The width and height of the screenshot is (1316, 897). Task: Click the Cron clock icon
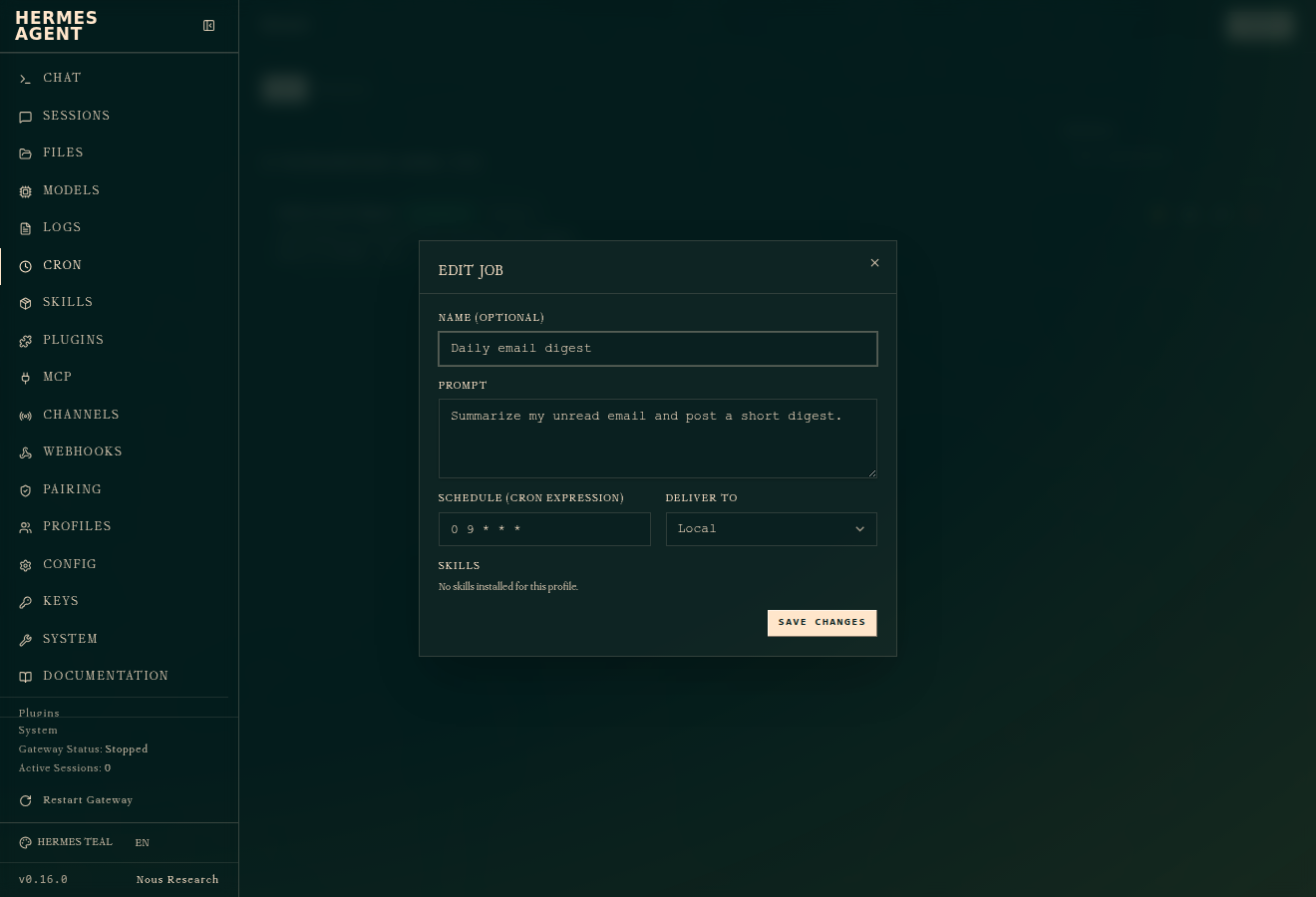click(x=26, y=266)
